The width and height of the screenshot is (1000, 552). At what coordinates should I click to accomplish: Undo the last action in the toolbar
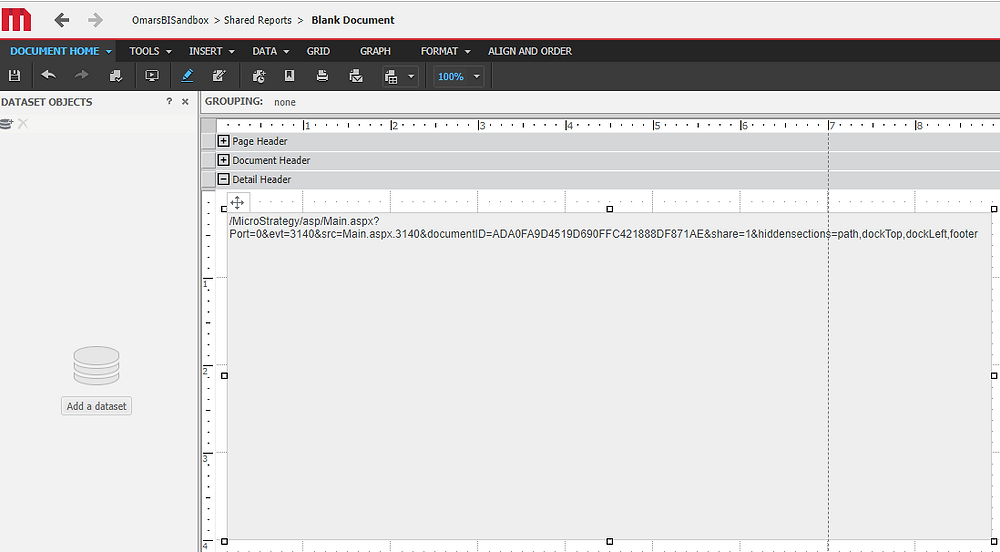pyautogui.click(x=48, y=75)
